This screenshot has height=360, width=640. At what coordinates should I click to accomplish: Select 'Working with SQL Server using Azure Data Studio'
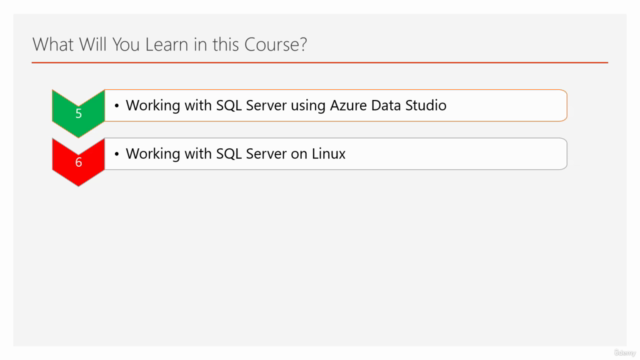[x=286, y=105]
